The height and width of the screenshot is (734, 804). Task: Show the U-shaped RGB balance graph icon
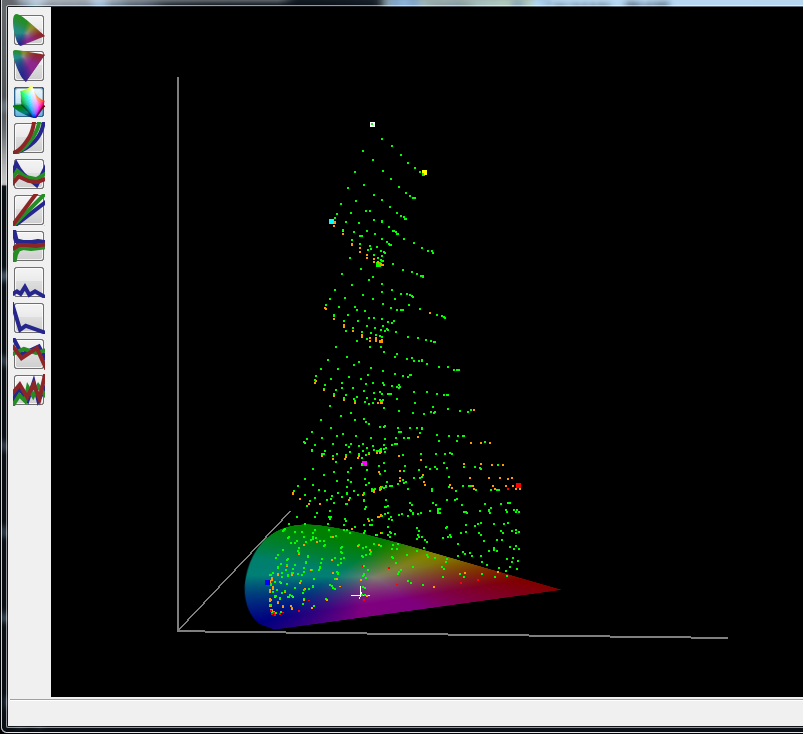click(x=29, y=174)
